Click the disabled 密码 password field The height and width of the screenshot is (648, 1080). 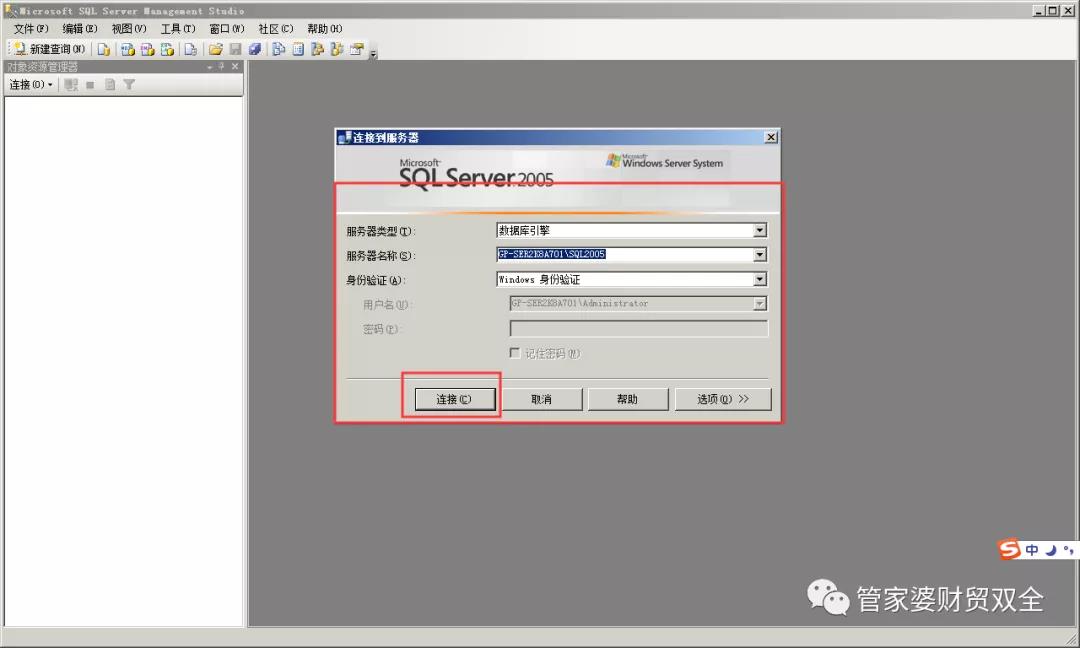(x=638, y=328)
